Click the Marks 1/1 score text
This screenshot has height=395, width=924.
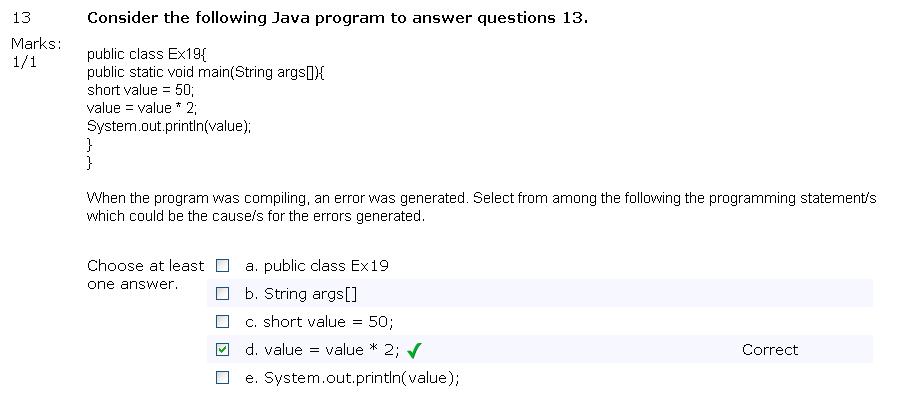click(x=37, y=52)
